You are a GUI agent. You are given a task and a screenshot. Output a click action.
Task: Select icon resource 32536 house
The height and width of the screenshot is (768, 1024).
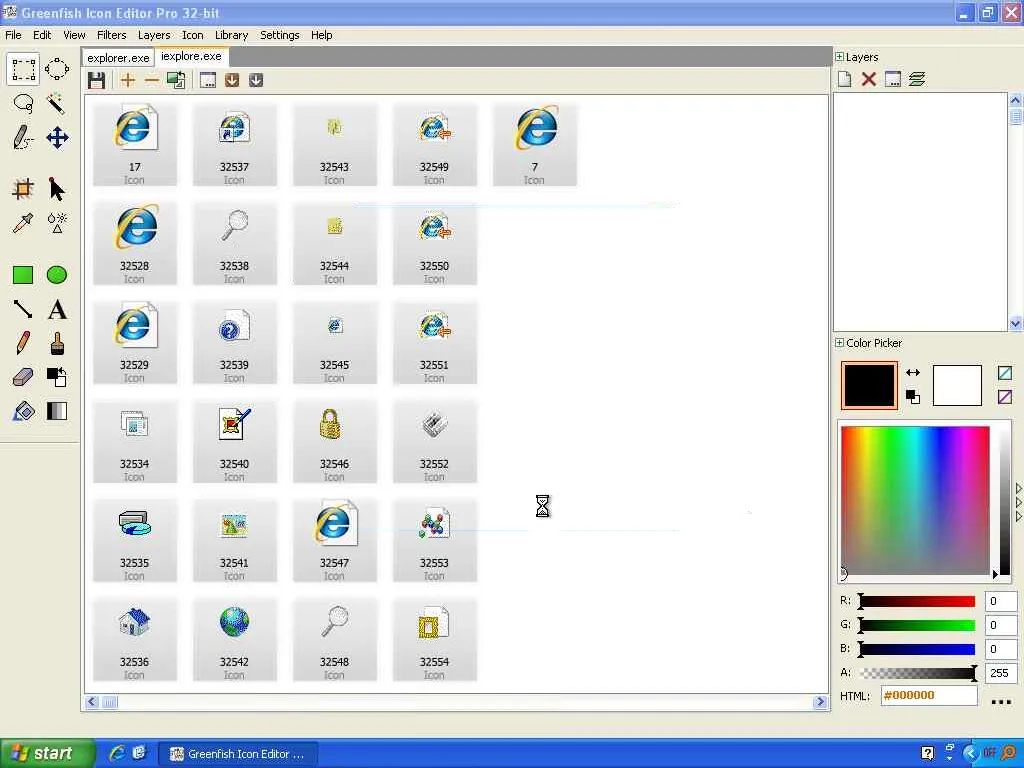pos(135,640)
